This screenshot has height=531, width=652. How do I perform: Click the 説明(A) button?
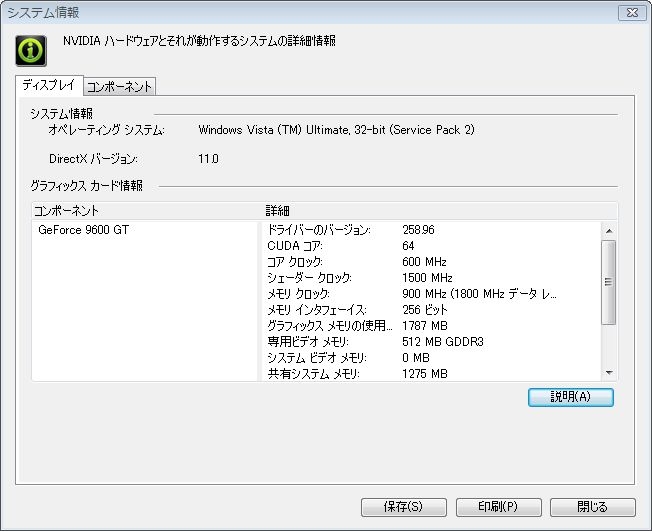click(x=570, y=397)
